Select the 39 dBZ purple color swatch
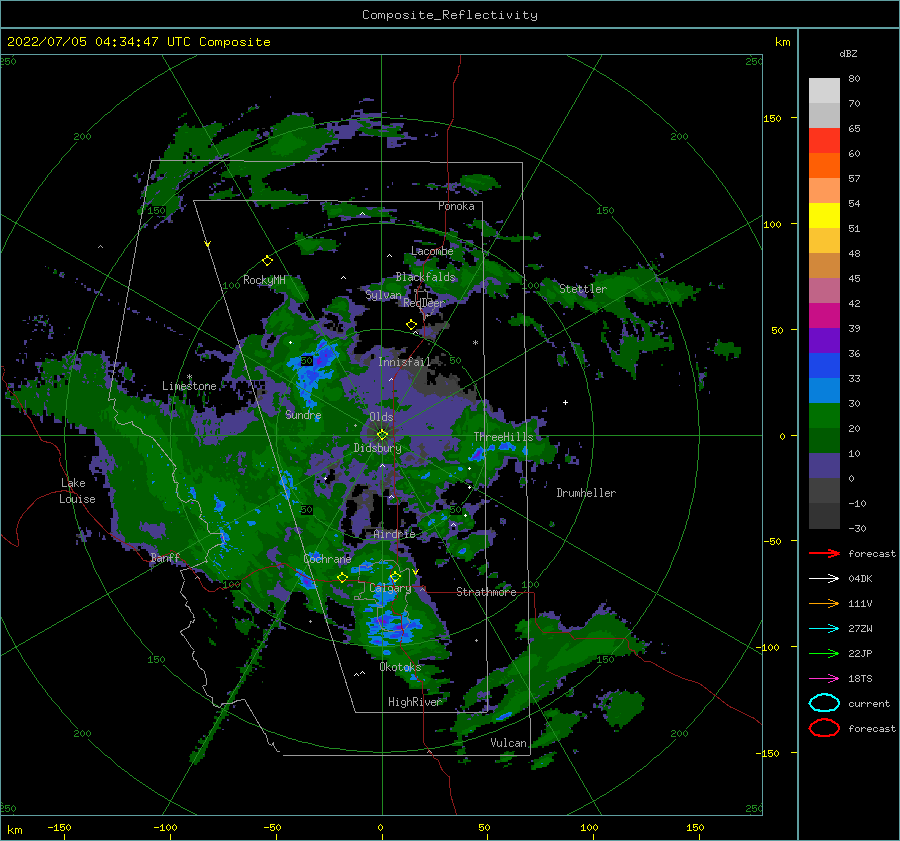This screenshot has width=900, height=841. click(824, 340)
